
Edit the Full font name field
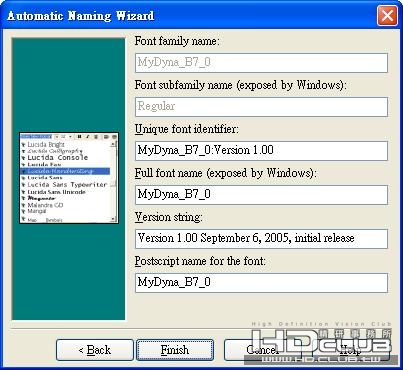pyautogui.click(x=261, y=195)
